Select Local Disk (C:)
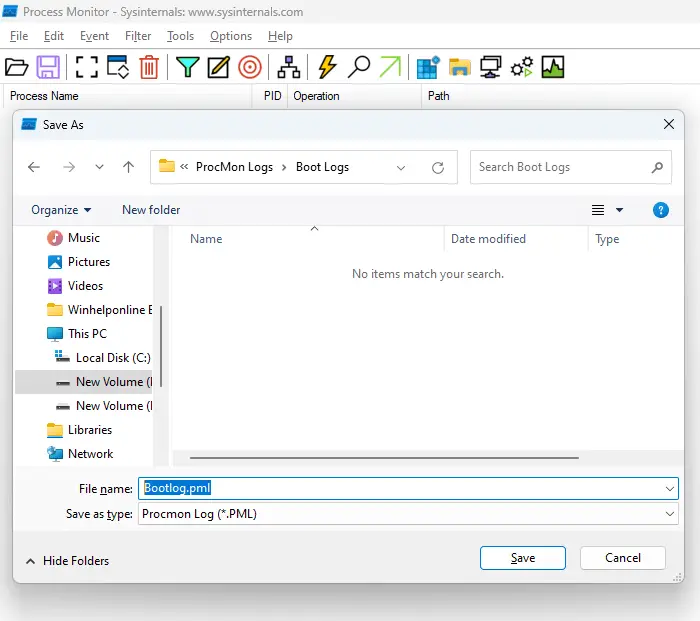The width and height of the screenshot is (700, 621). pyautogui.click(x=103, y=358)
